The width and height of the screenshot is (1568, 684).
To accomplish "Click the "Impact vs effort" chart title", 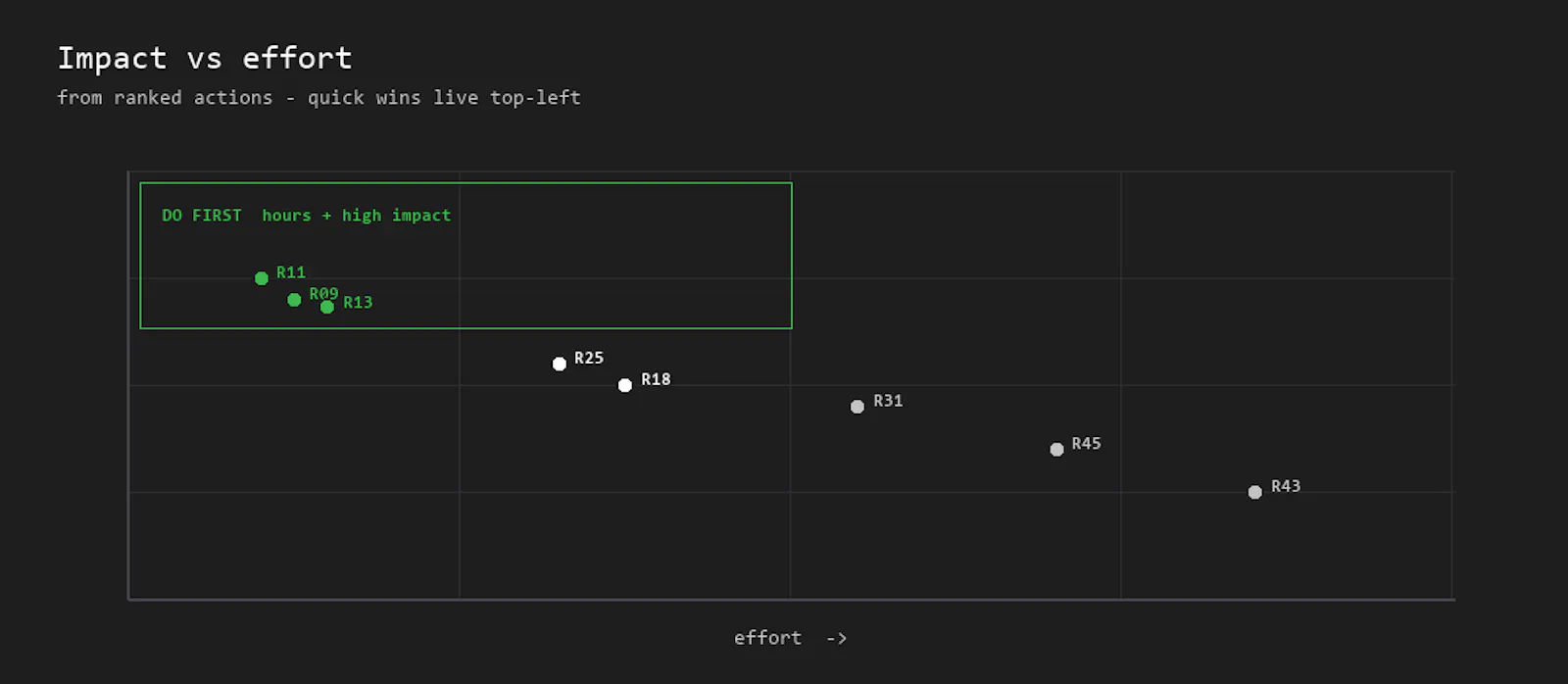I will coord(205,59).
